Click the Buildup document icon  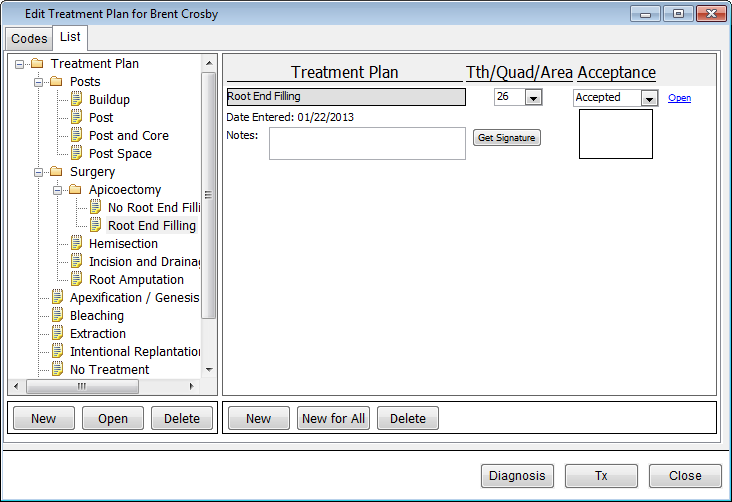point(76,100)
